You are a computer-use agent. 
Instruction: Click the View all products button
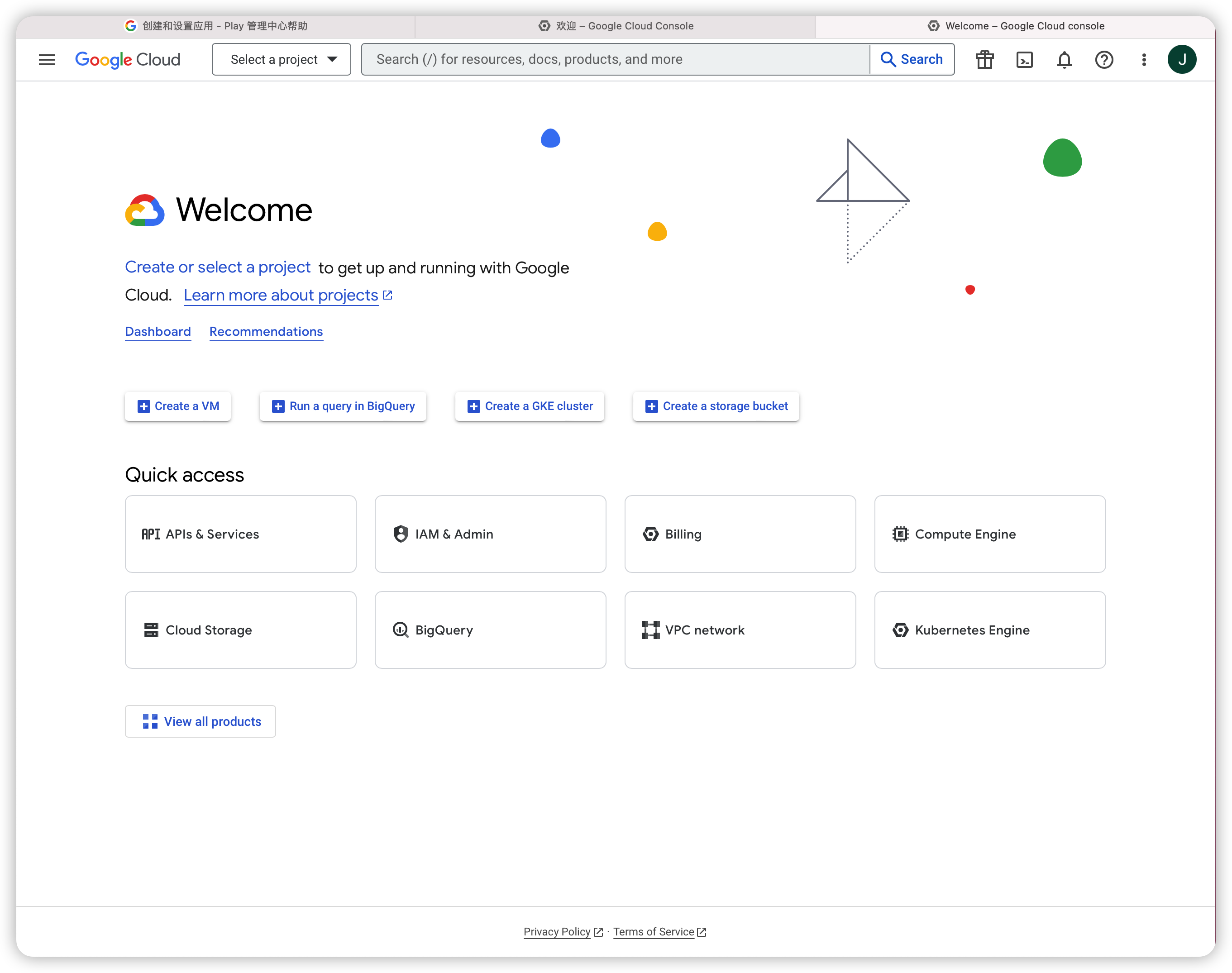[201, 721]
